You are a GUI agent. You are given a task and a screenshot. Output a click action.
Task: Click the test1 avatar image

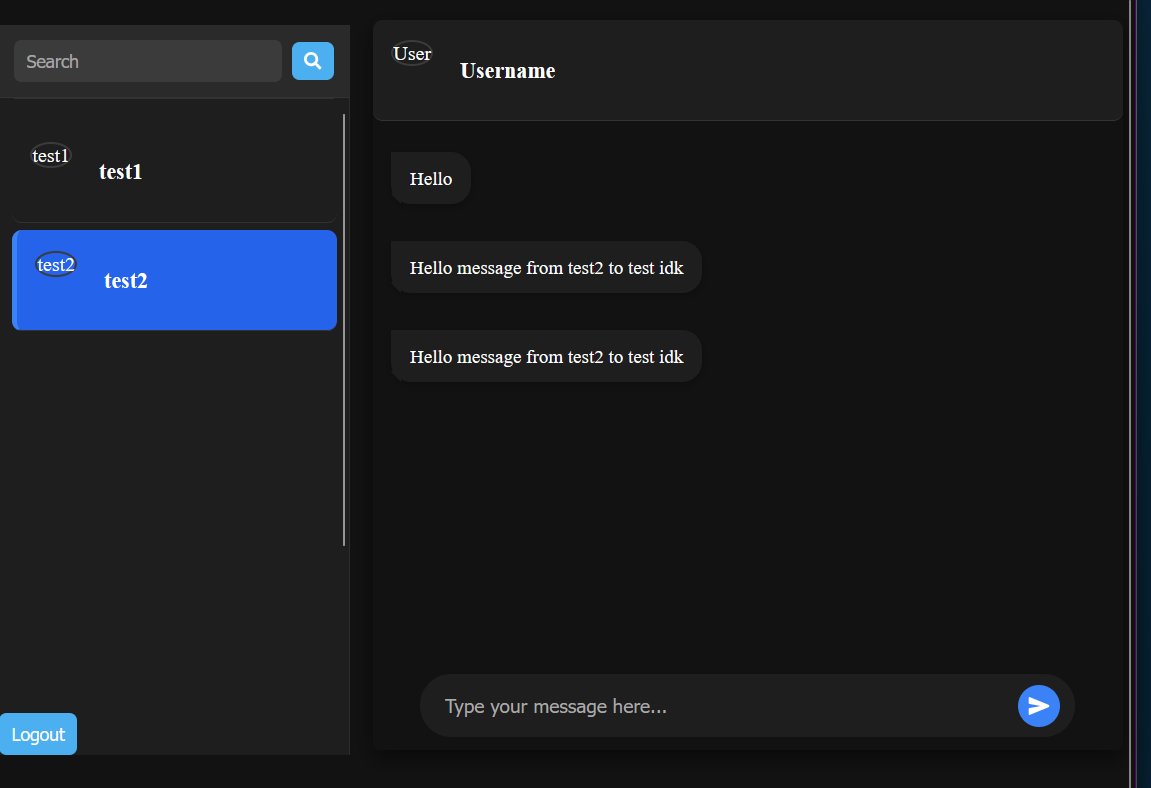click(x=50, y=155)
